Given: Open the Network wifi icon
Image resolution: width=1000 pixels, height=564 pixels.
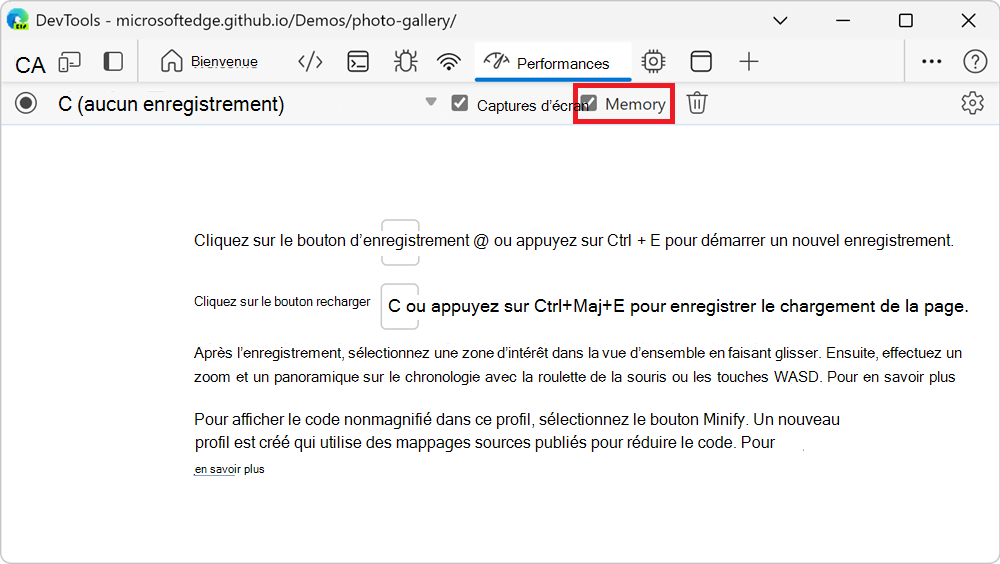Looking at the screenshot, I should tap(449, 62).
